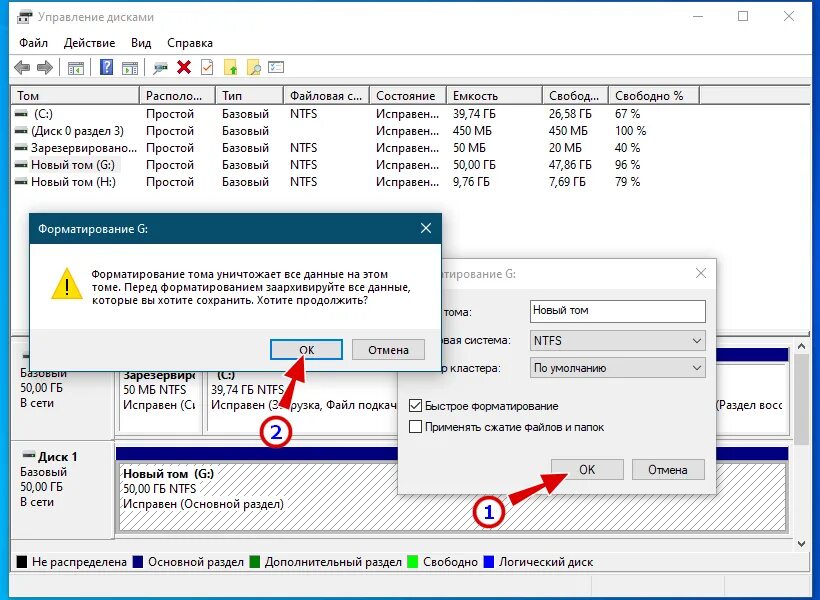Open Help via the blue question mark icon
Viewport: 820px width, 600px height.
[x=106, y=67]
